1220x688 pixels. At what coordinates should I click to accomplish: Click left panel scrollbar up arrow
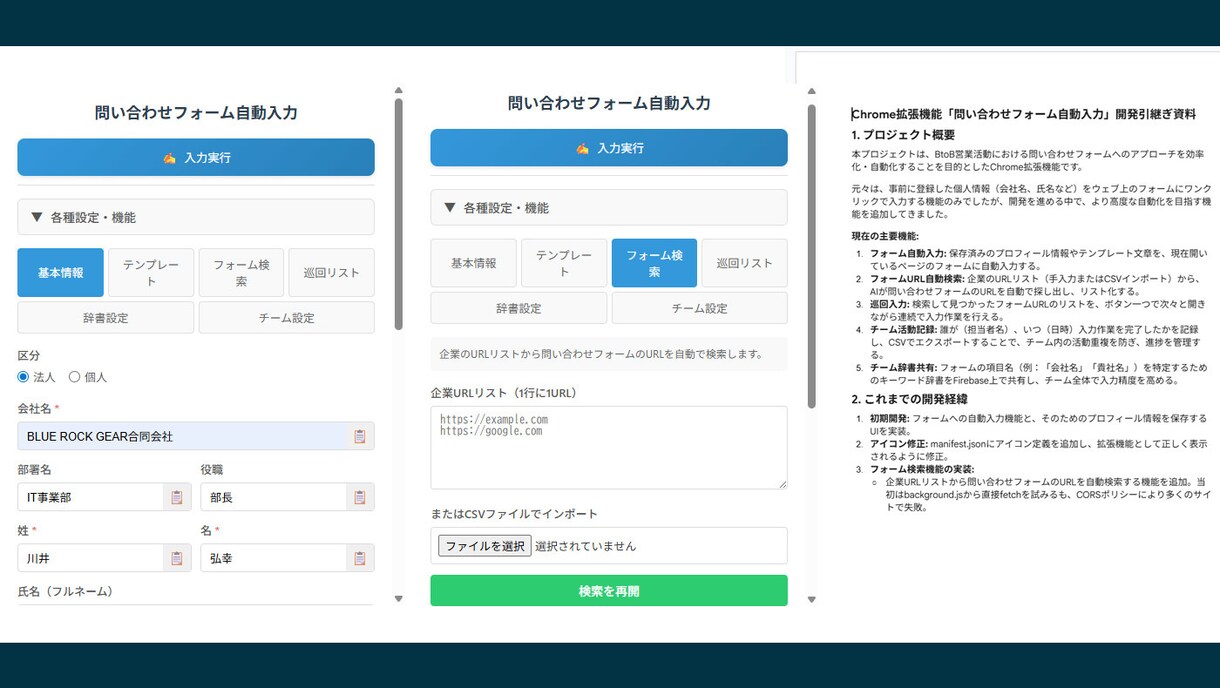399,90
